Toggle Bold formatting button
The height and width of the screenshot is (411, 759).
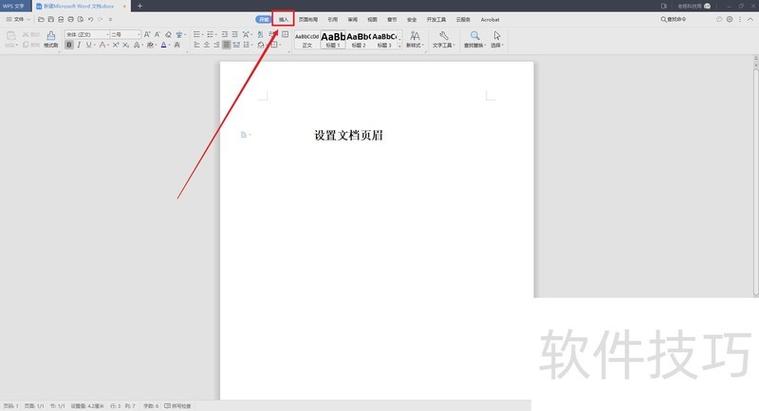69,45
